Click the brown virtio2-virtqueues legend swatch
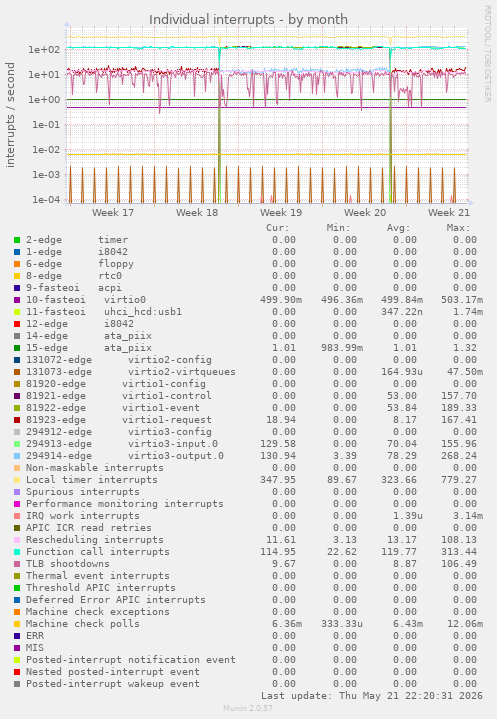This screenshot has width=497, height=719. pyautogui.click(x=17, y=372)
